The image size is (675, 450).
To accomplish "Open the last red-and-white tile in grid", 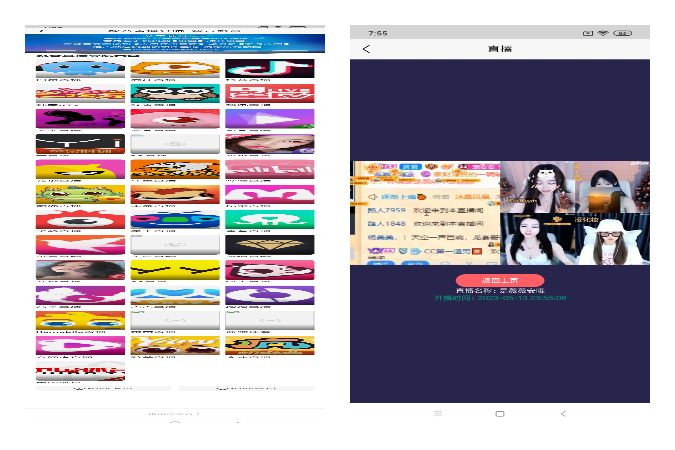I will pos(80,374).
